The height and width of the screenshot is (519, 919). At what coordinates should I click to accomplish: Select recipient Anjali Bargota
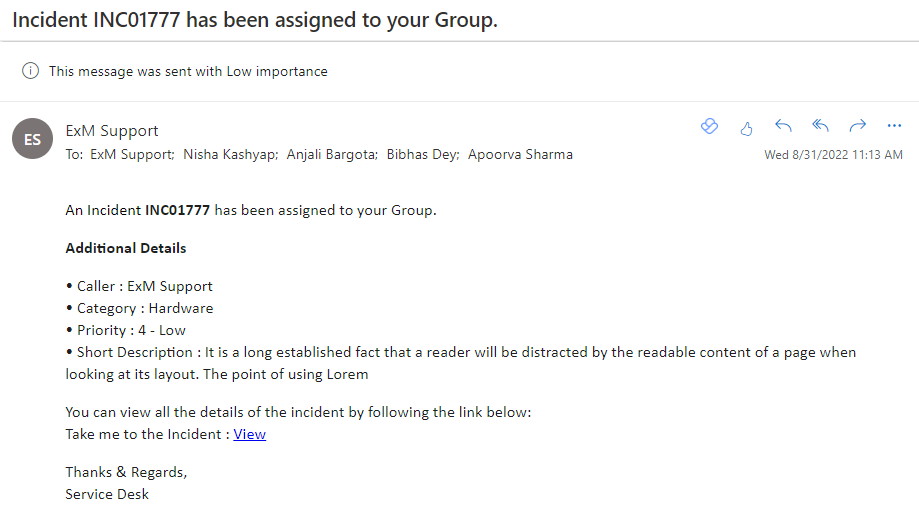332,155
